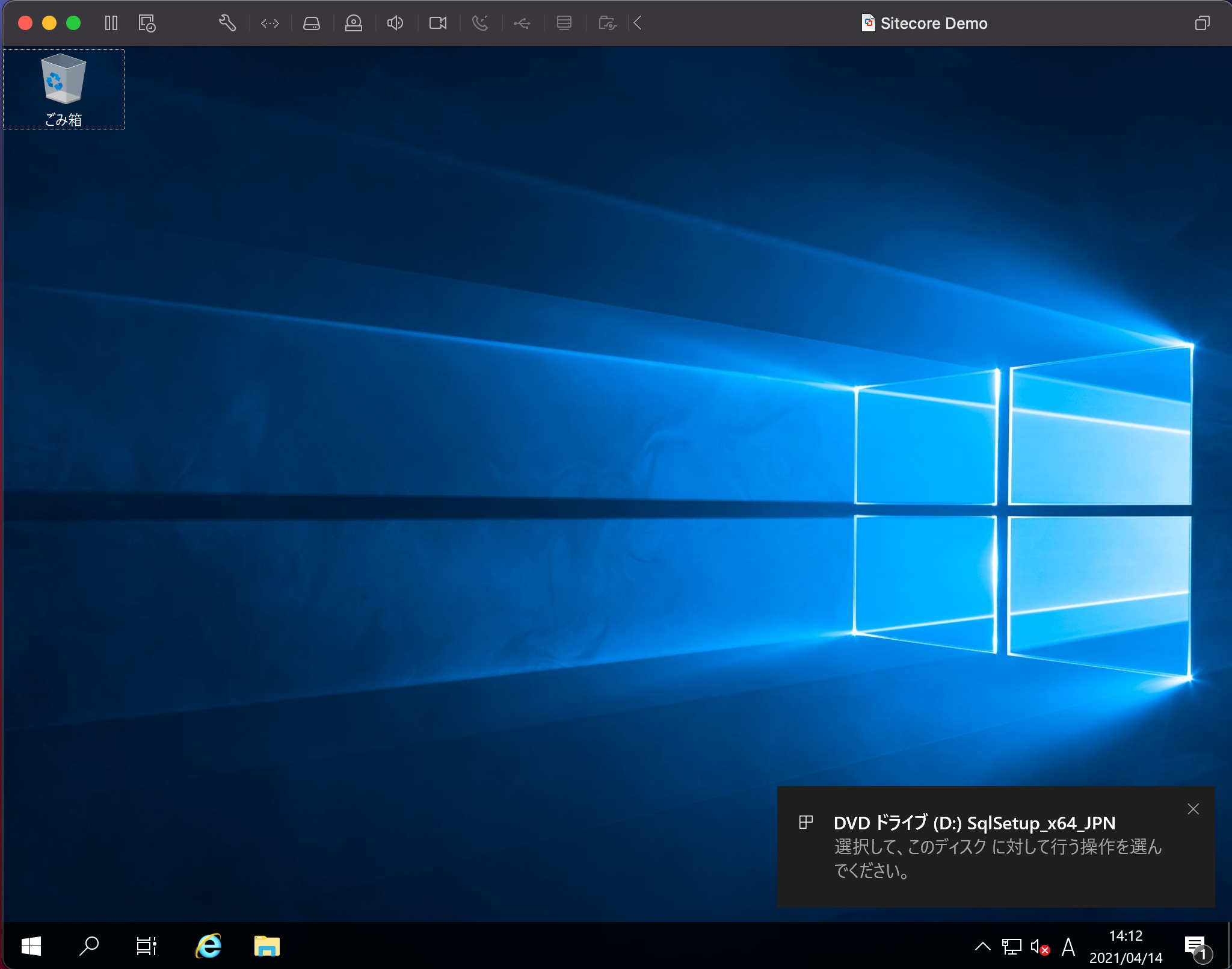Viewport: 1232px width, 969px height.
Task: Select the ごみ箱 recycle bin icon
Action: [x=64, y=90]
